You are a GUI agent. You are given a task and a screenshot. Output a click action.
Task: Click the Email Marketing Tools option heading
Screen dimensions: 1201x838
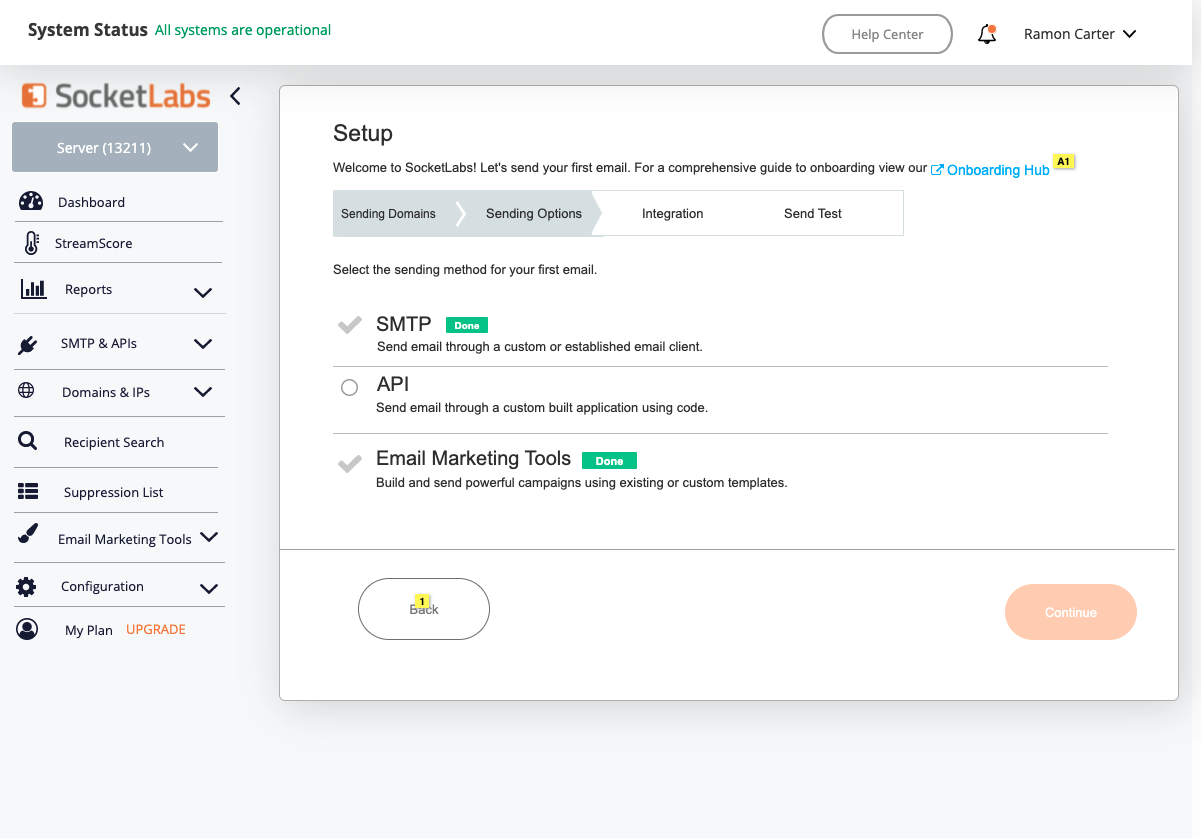[473, 459]
